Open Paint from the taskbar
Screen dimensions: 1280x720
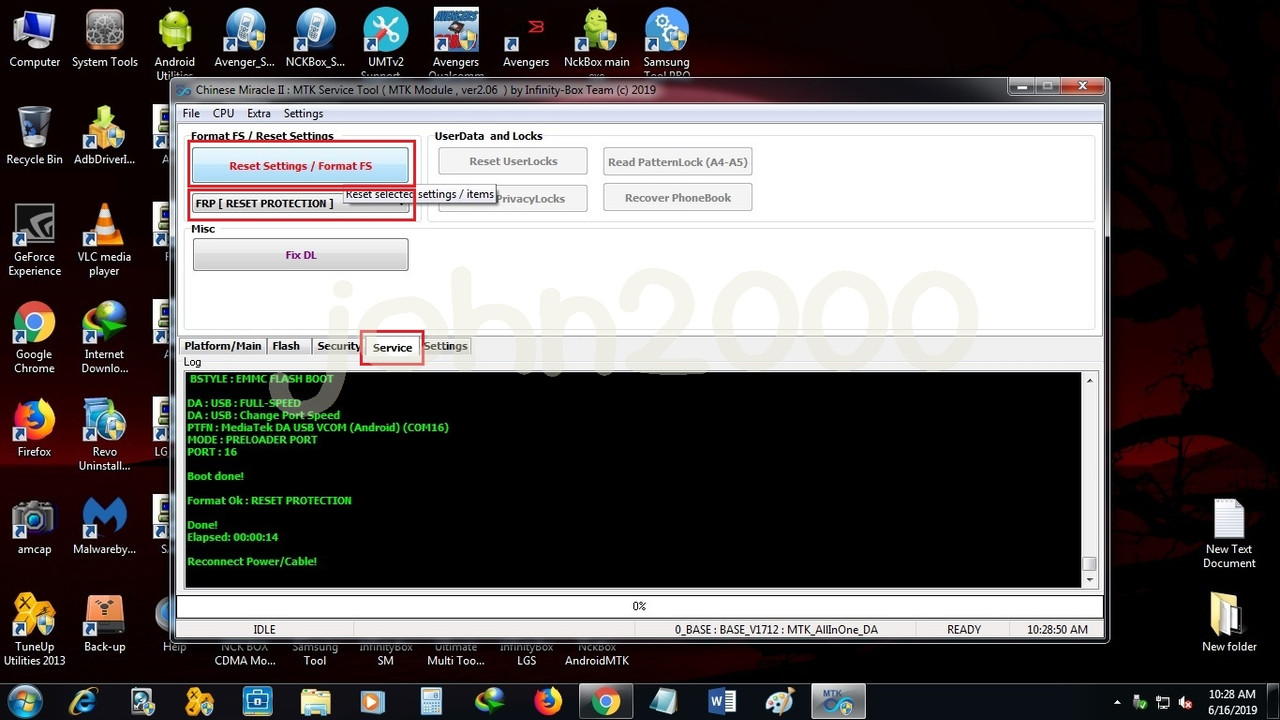pyautogui.click(x=779, y=701)
